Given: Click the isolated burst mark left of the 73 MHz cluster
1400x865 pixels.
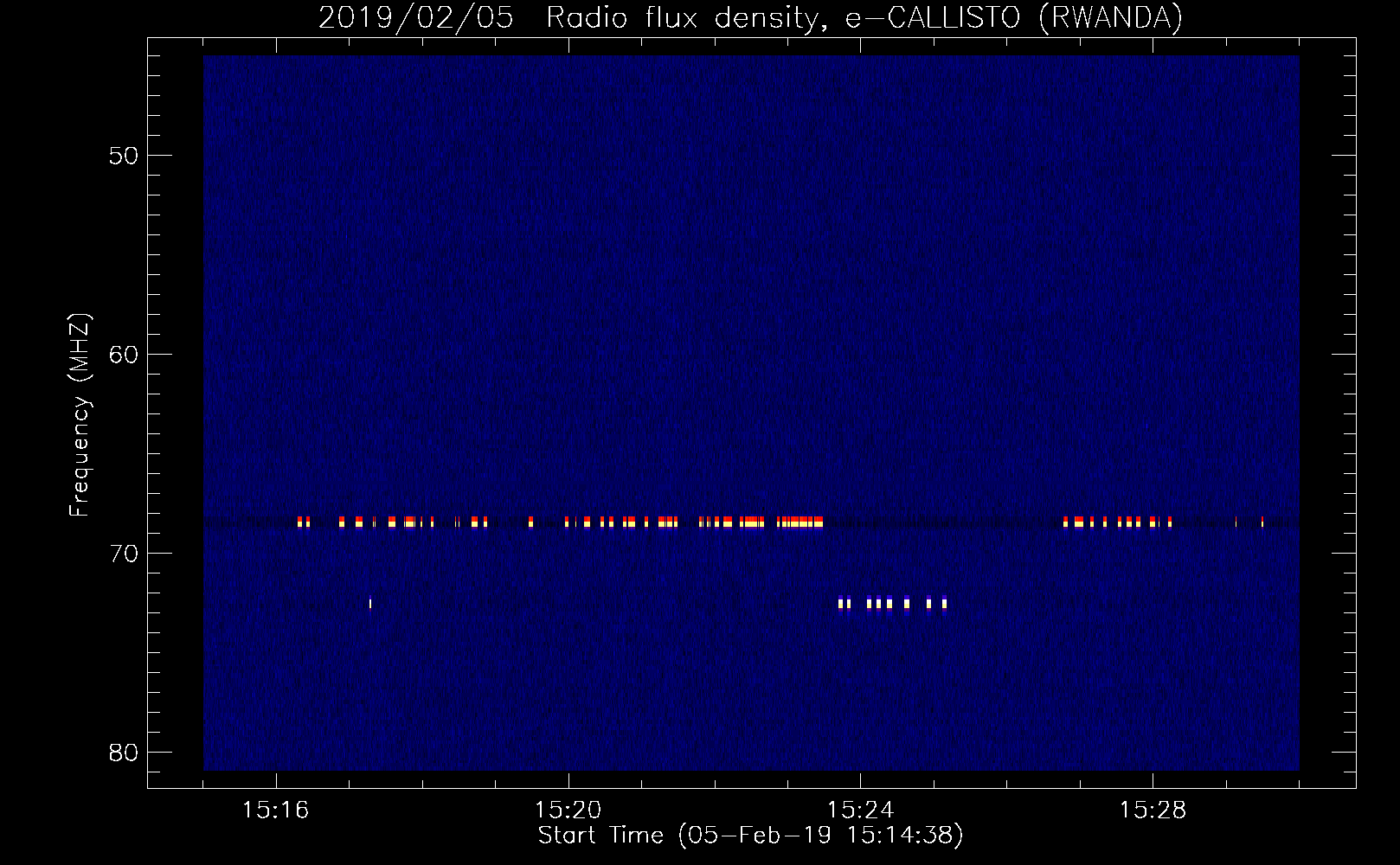Looking at the screenshot, I should pyautogui.click(x=370, y=603).
